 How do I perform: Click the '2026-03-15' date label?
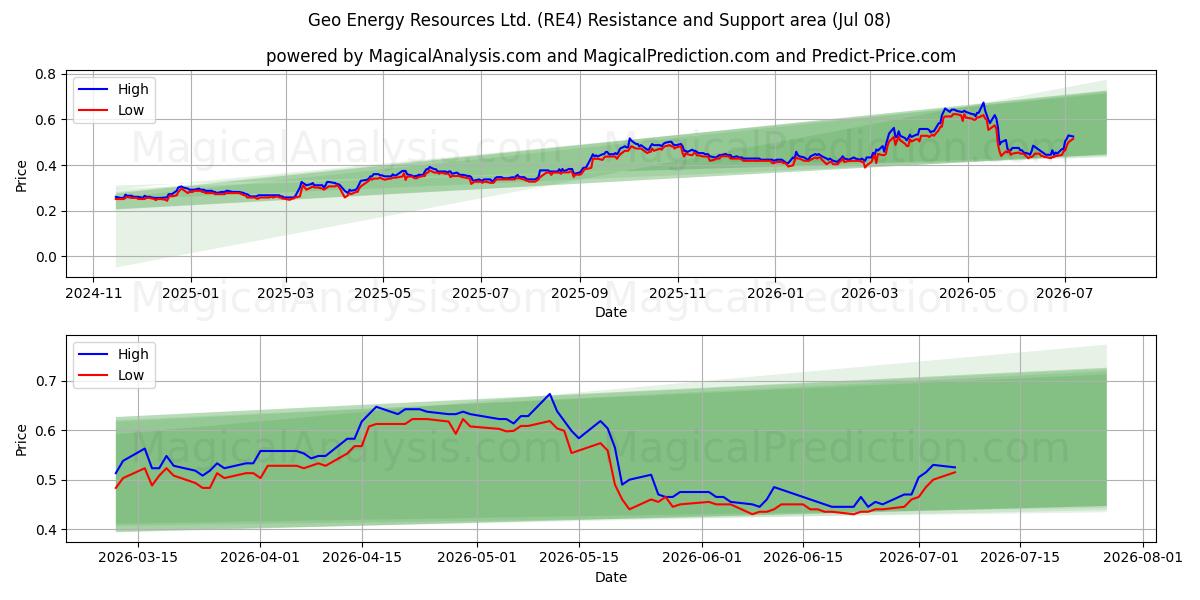pos(138,558)
